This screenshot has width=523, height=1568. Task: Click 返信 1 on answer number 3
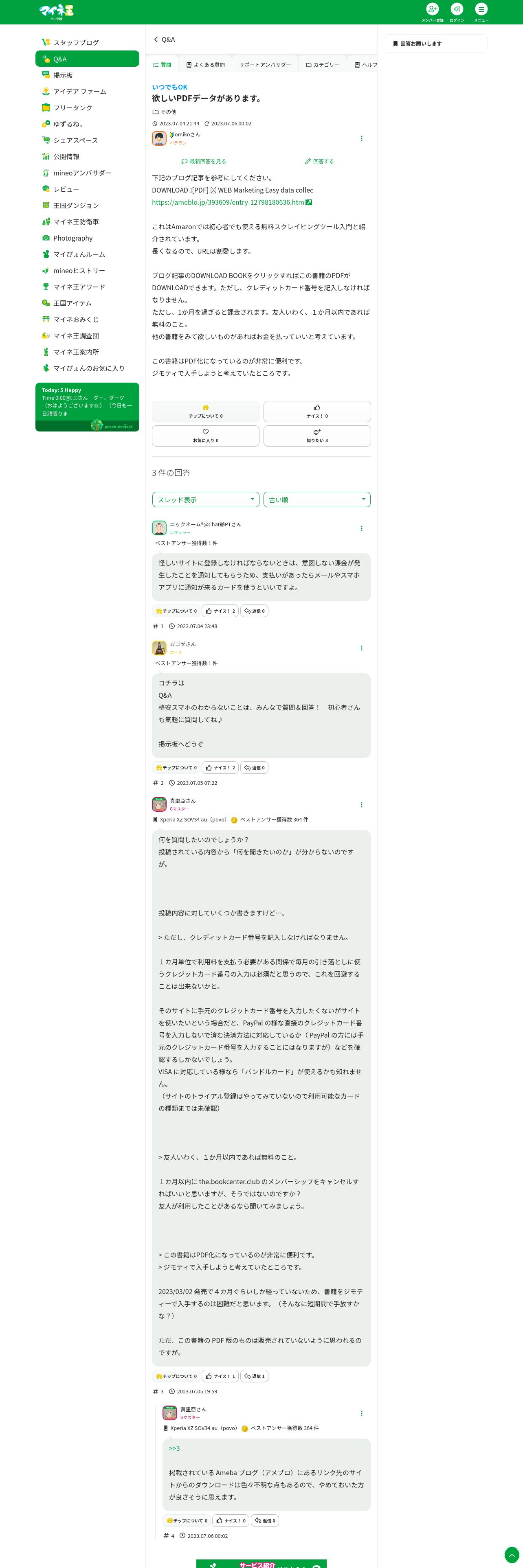point(255,1375)
